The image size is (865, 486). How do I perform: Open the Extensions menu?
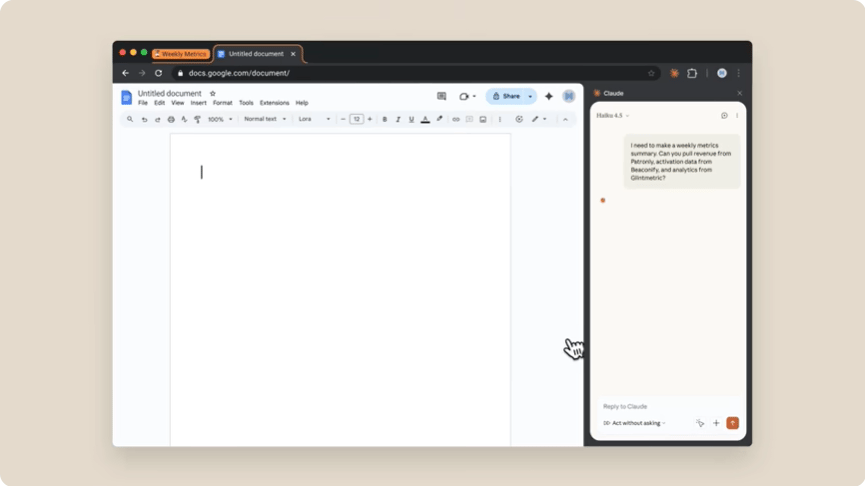click(x=274, y=103)
